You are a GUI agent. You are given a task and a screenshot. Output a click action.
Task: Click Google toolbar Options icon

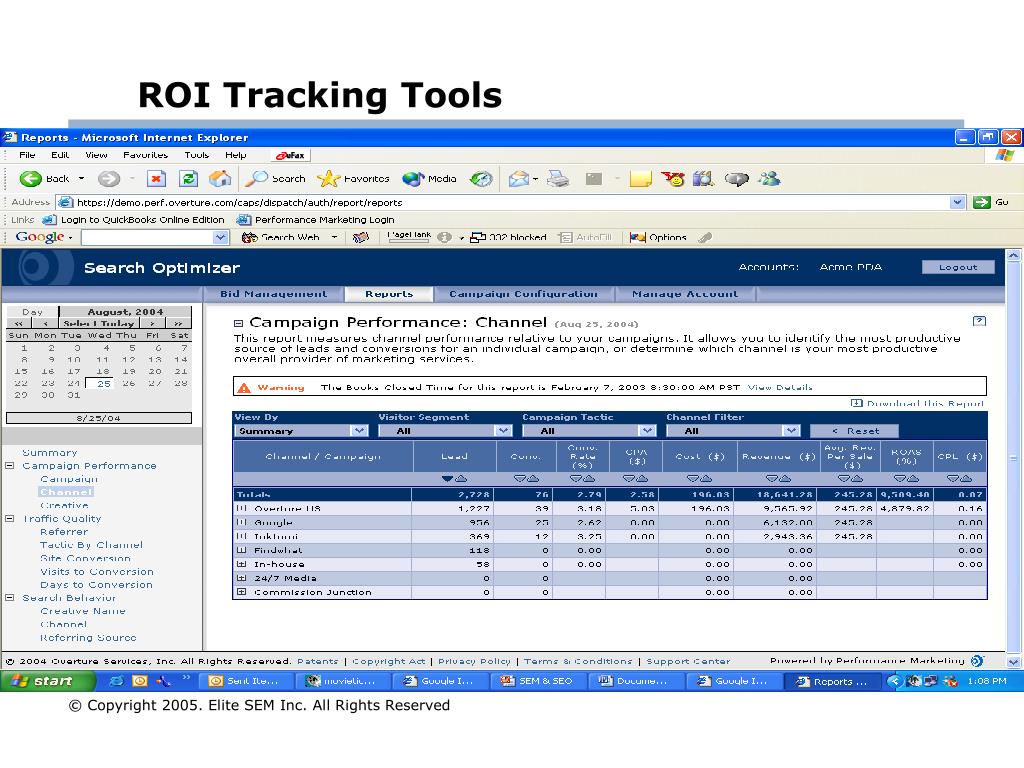[x=637, y=237]
